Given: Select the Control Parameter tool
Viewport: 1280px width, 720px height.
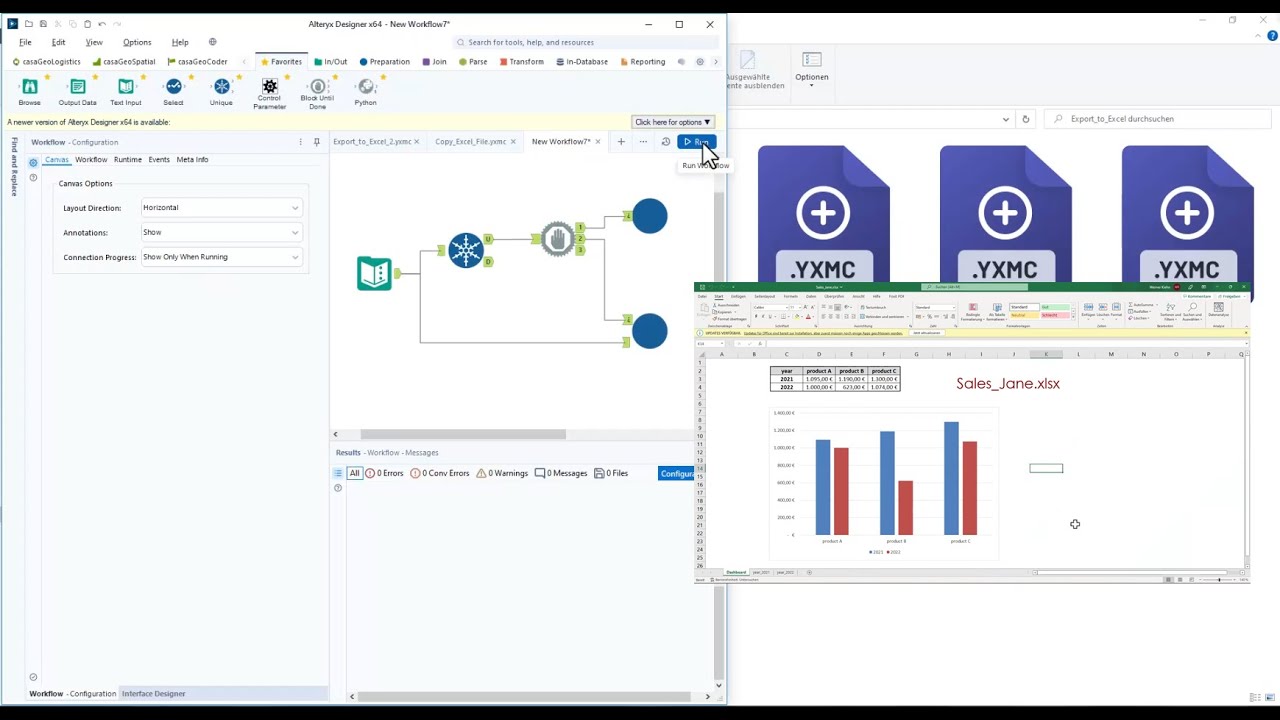Looking at the screenshot, I should tap(269, 93).
